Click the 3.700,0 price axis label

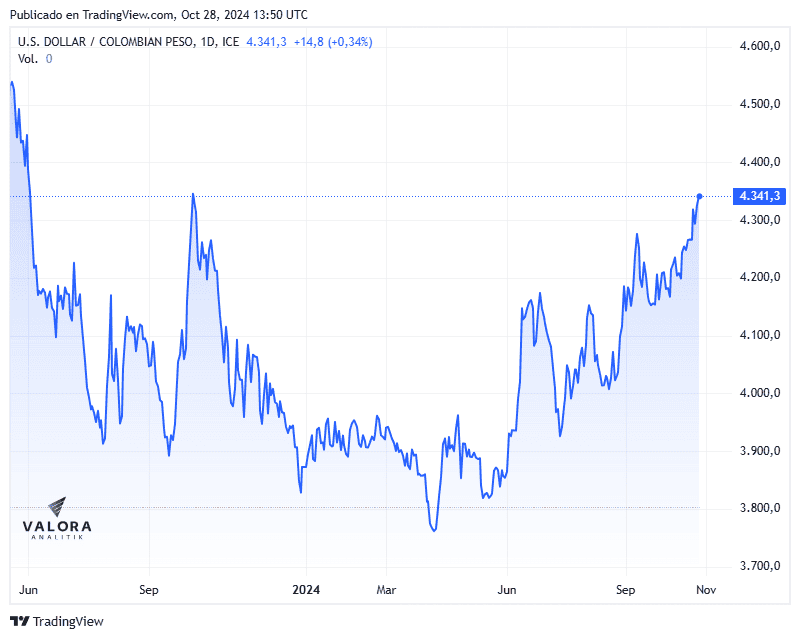[x=760, y=566]
